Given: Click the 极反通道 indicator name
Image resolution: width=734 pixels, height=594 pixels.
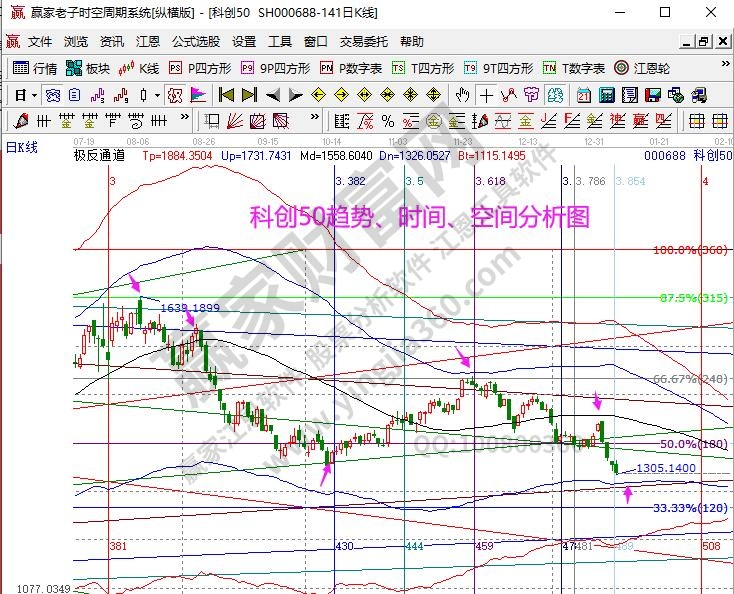Looking at the screenshot, I should (99, 156).
